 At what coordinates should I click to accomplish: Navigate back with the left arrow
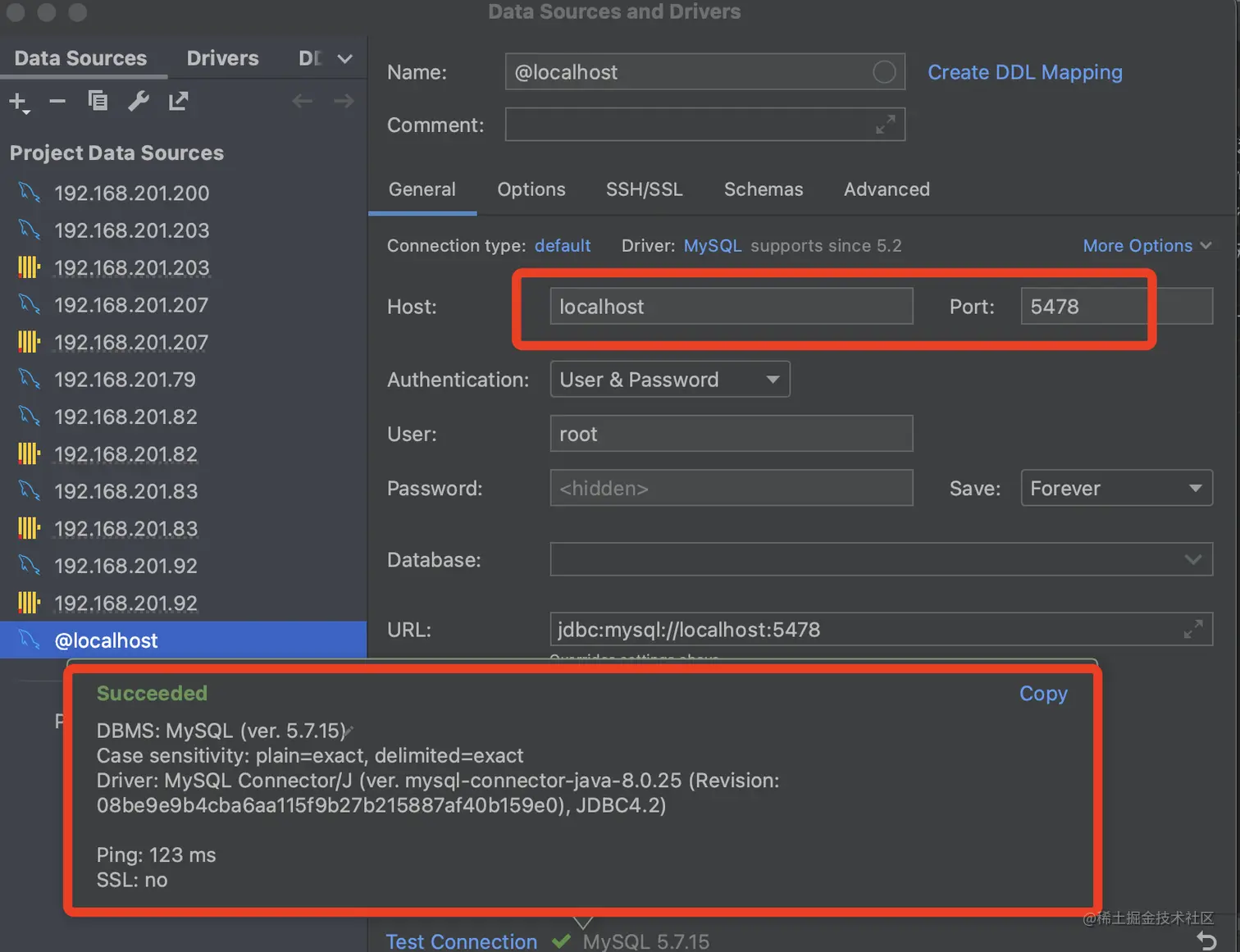tap(303, 101)
